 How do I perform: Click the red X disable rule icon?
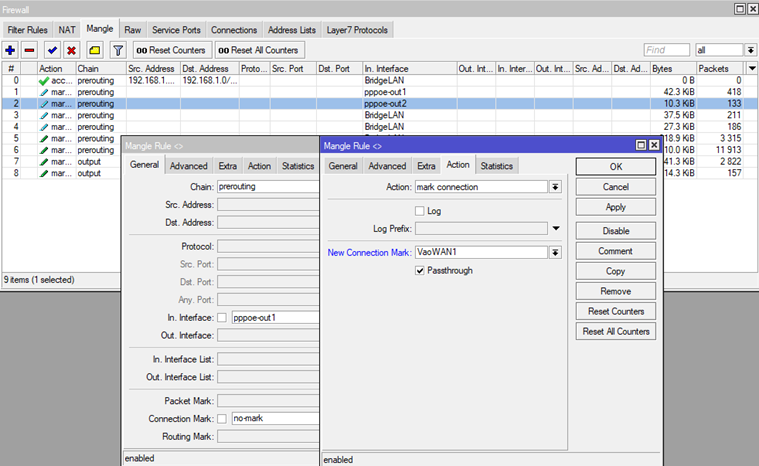(71, 50)
